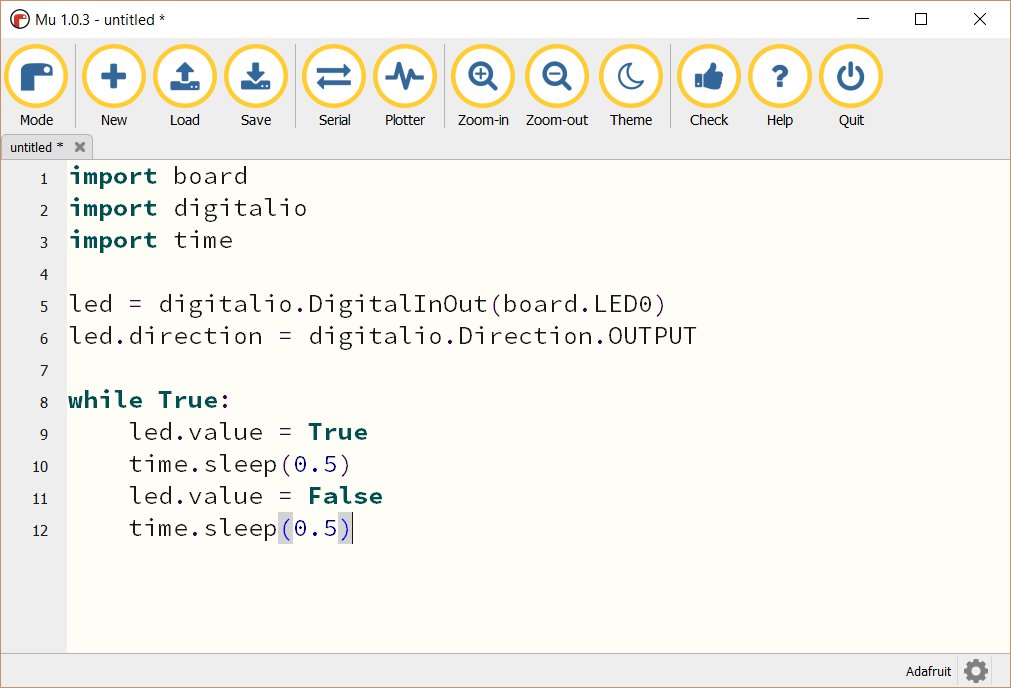The width and height of the screenshot is (1011, 688).
Task: Open the settings gear in status bar
Action: click(x=976, y=671)
